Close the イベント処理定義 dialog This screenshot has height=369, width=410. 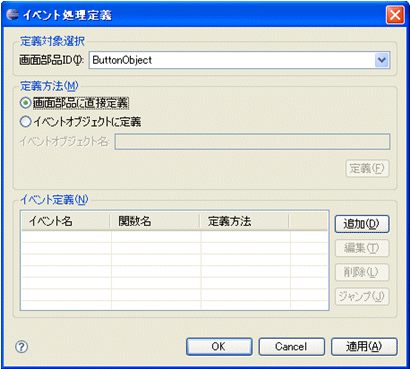pyautogui.click(x=395, y=15)
